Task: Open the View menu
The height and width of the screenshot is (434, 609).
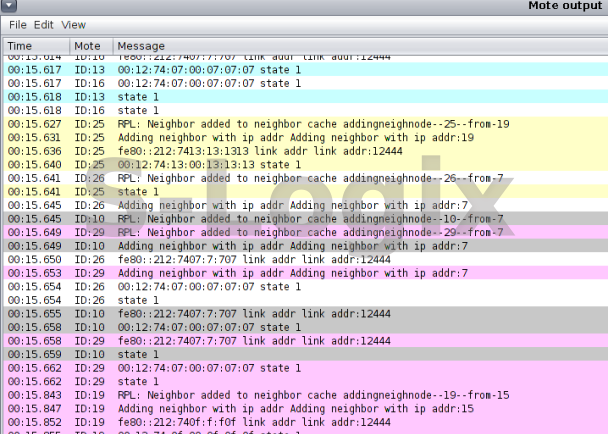Action: (73, 25)
